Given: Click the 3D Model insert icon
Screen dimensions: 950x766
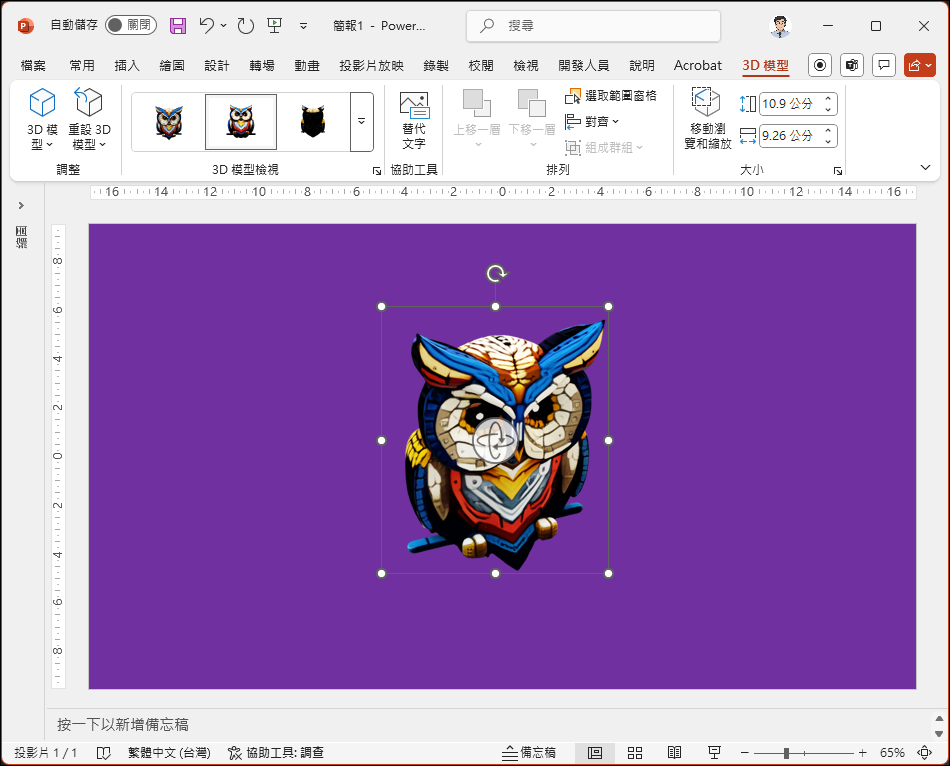Looking at the screenshot, I should coord(42,103).
